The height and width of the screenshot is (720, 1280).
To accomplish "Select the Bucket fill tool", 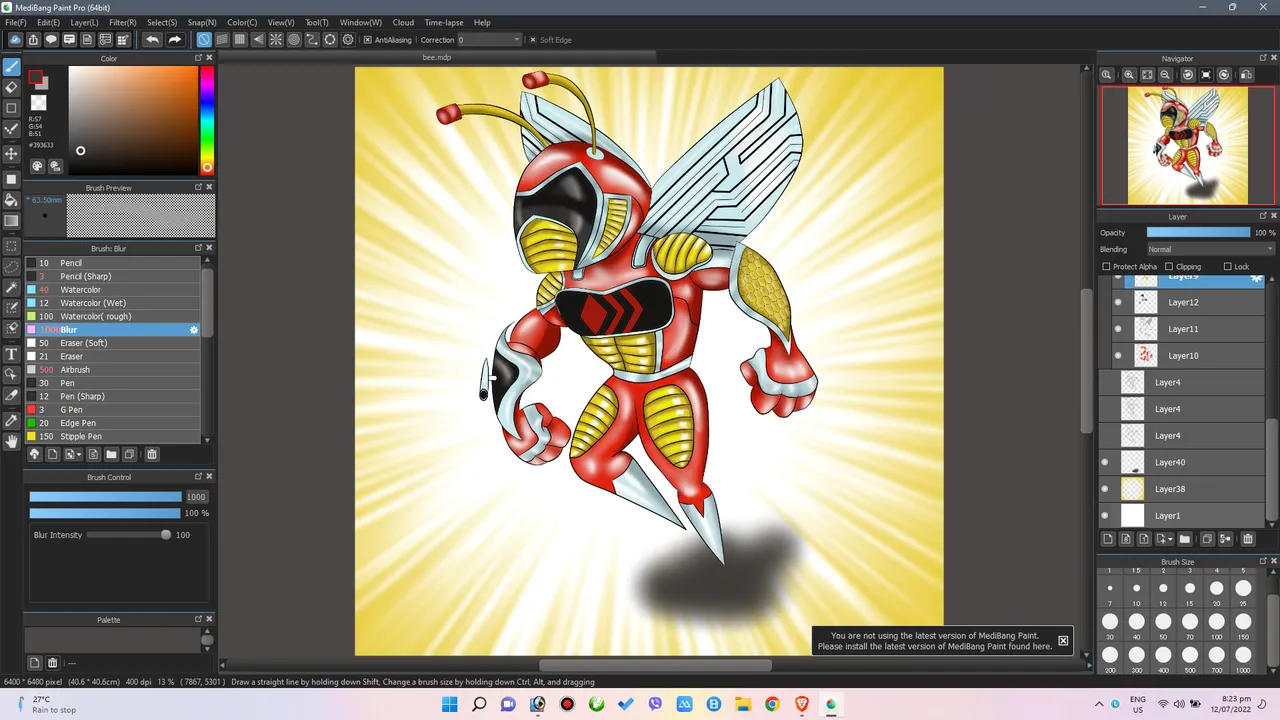I will click(12, 200).
